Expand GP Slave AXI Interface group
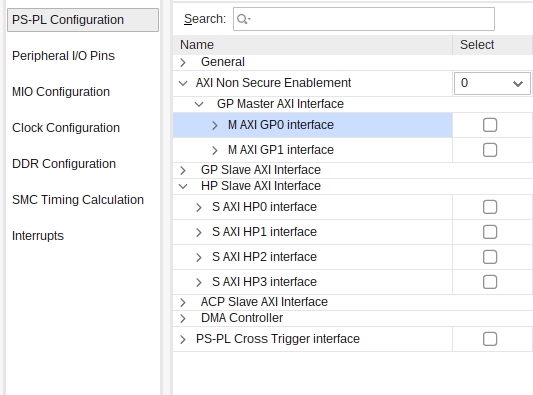Screen dimensions: 533x395 [183, 170]
